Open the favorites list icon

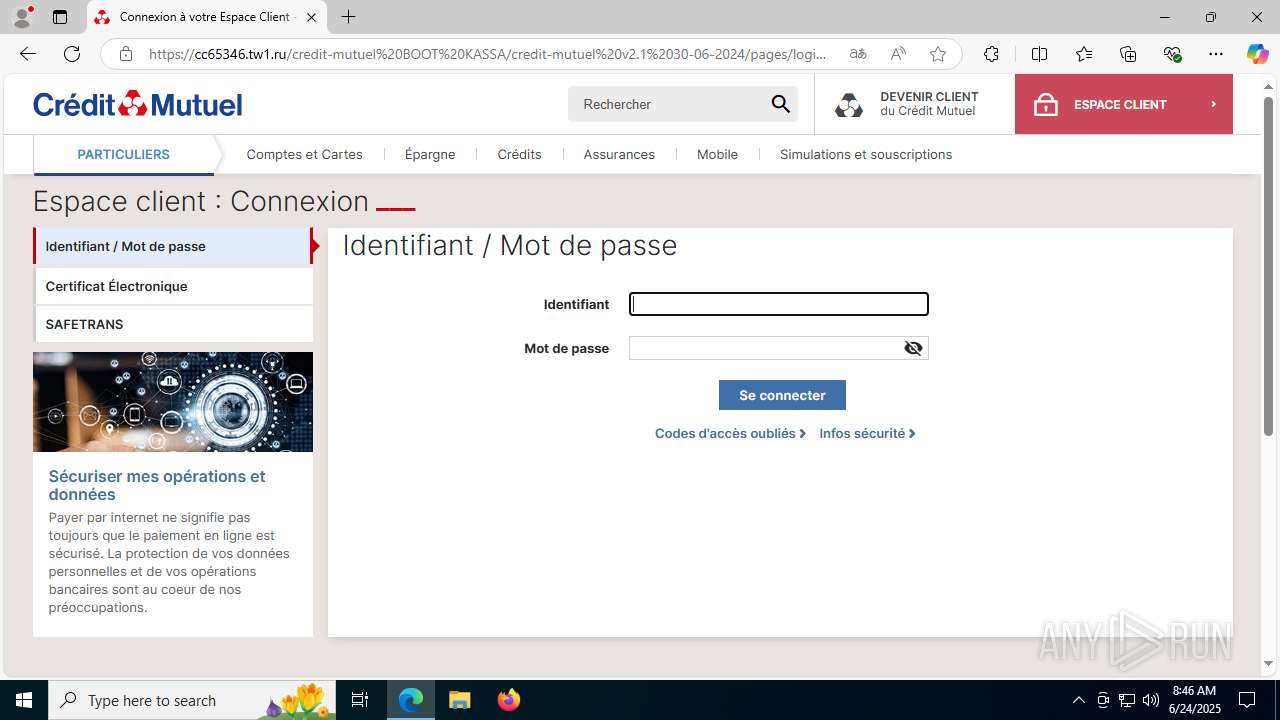click(1084, 54)
